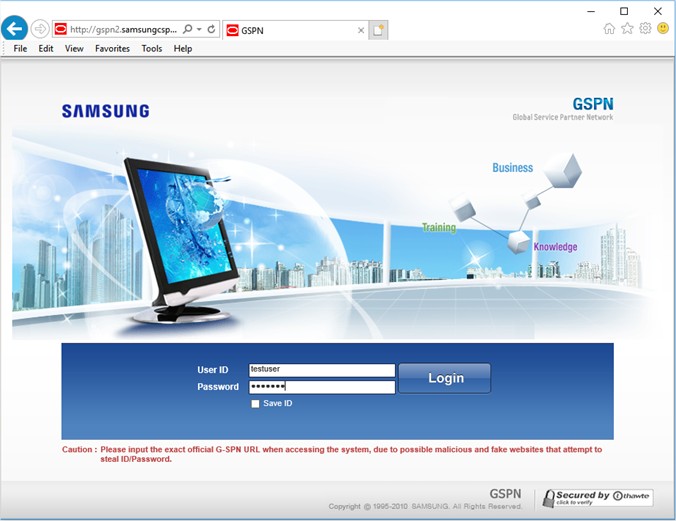This screenshot has height=521, width=676.
Task: Close the GSPN tab
Action: [361, 30]
